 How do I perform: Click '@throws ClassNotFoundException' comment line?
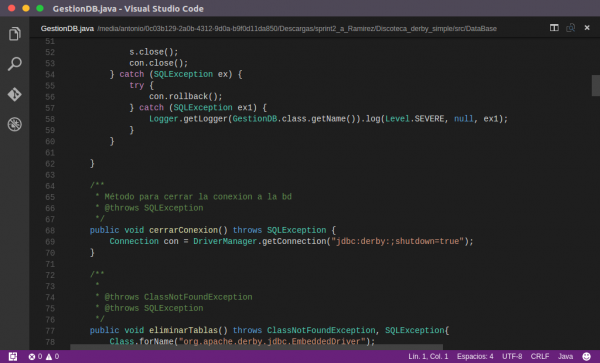[178, 297]
